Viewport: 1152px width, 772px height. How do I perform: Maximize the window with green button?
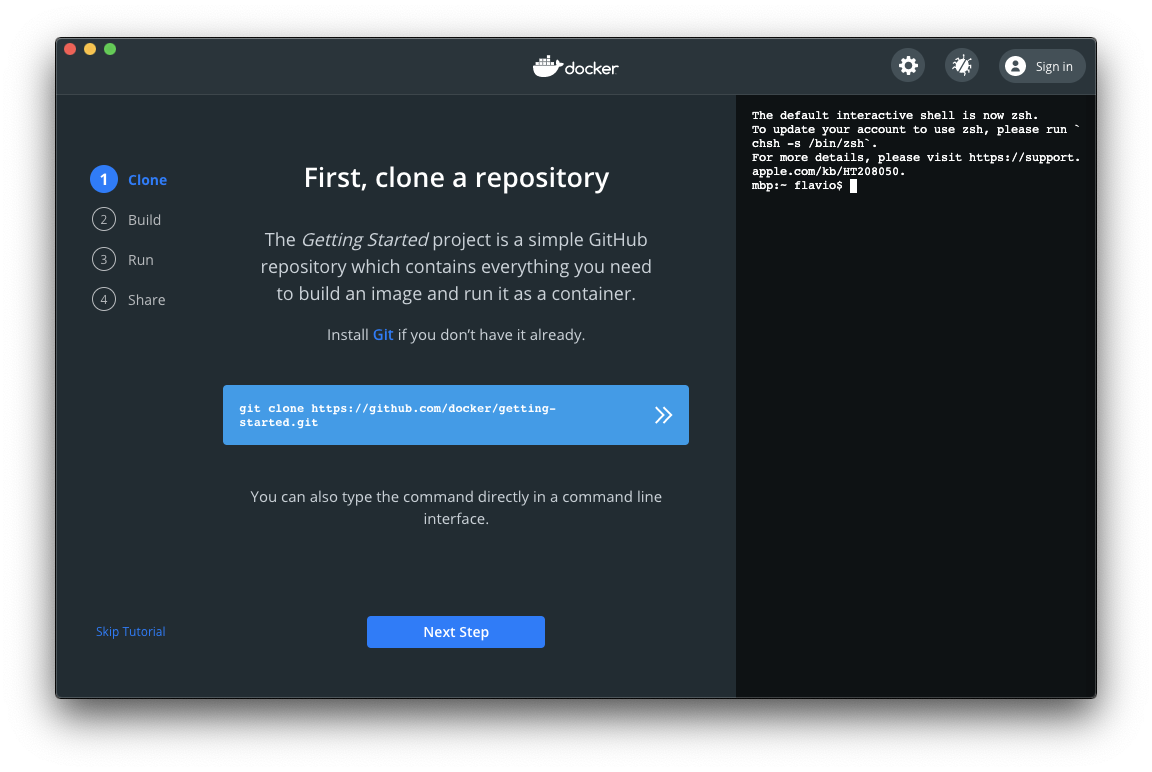110,49
